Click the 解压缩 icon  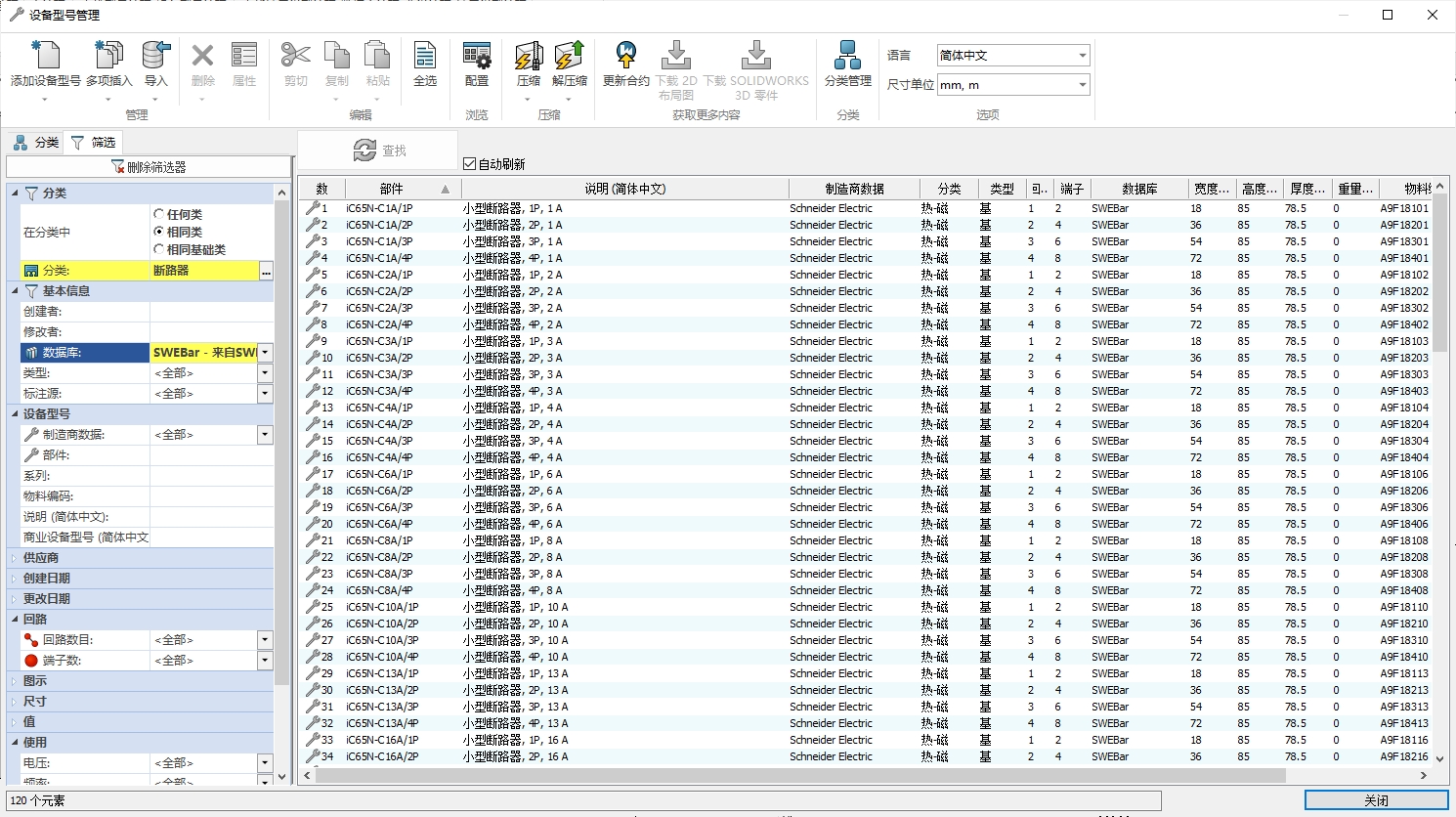coord(570,57)
